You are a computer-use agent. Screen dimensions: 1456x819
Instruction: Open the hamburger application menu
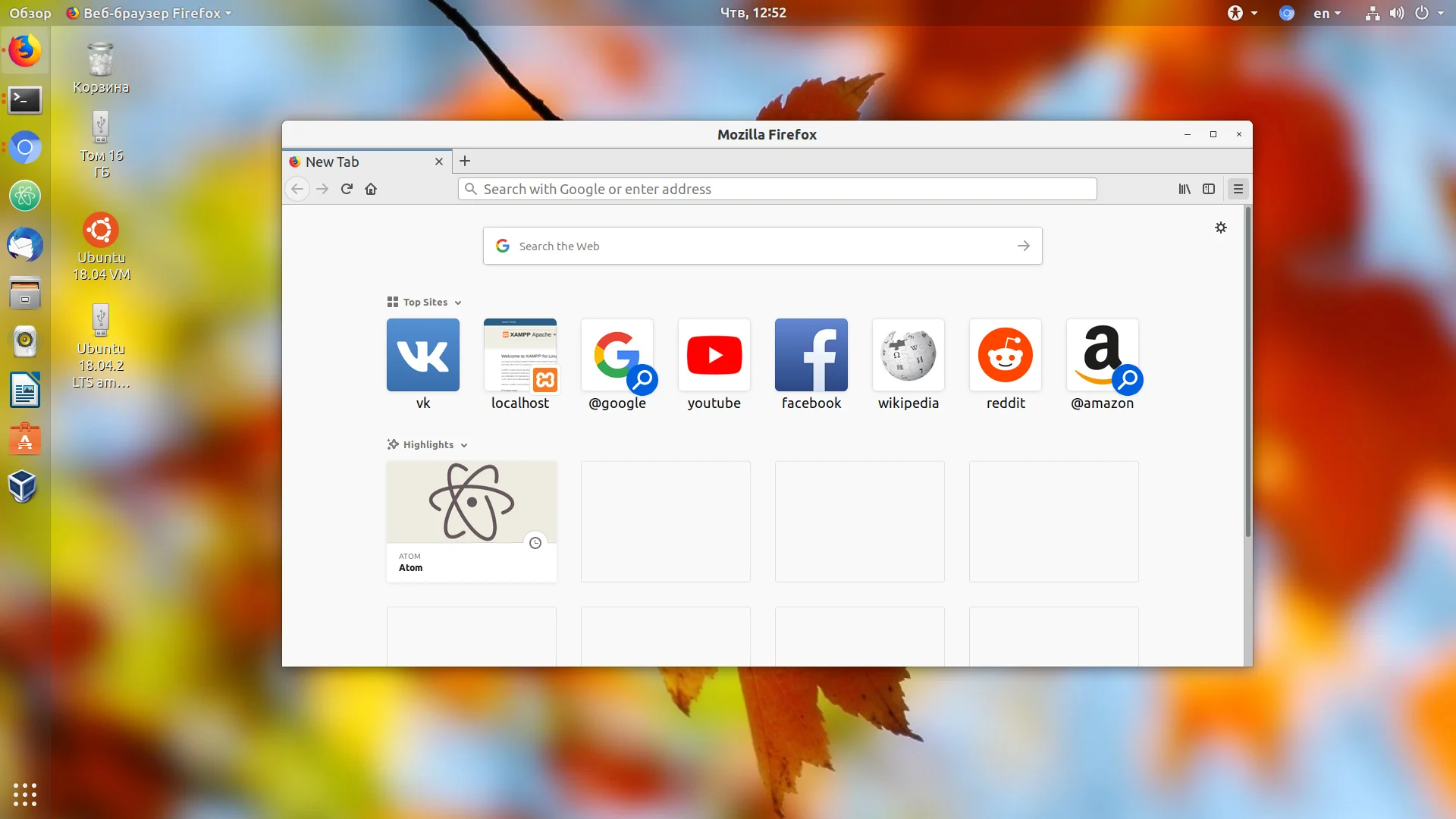1238,189
